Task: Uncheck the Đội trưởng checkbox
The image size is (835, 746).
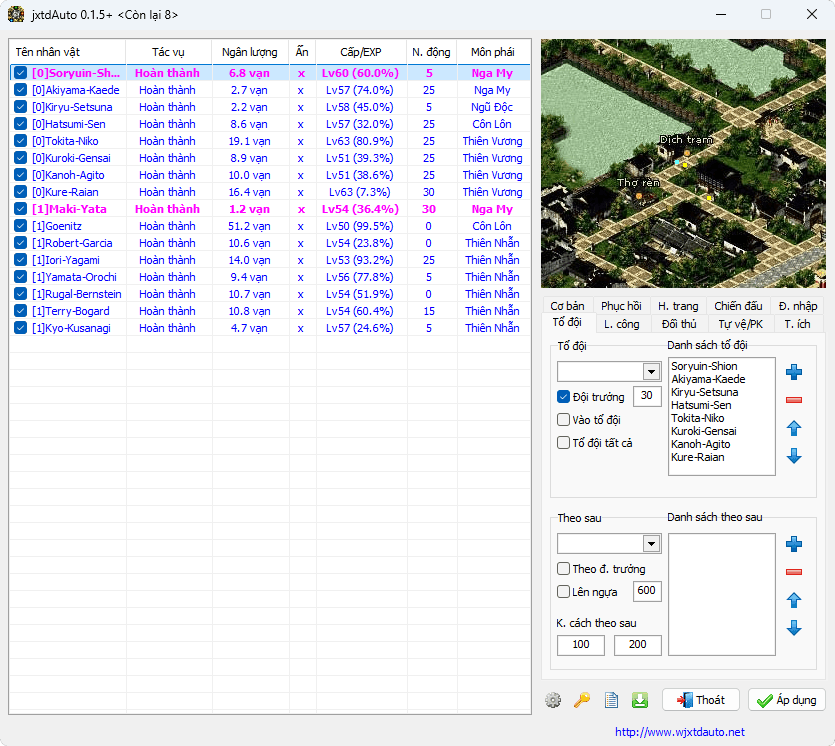Action: pos(564,397)
